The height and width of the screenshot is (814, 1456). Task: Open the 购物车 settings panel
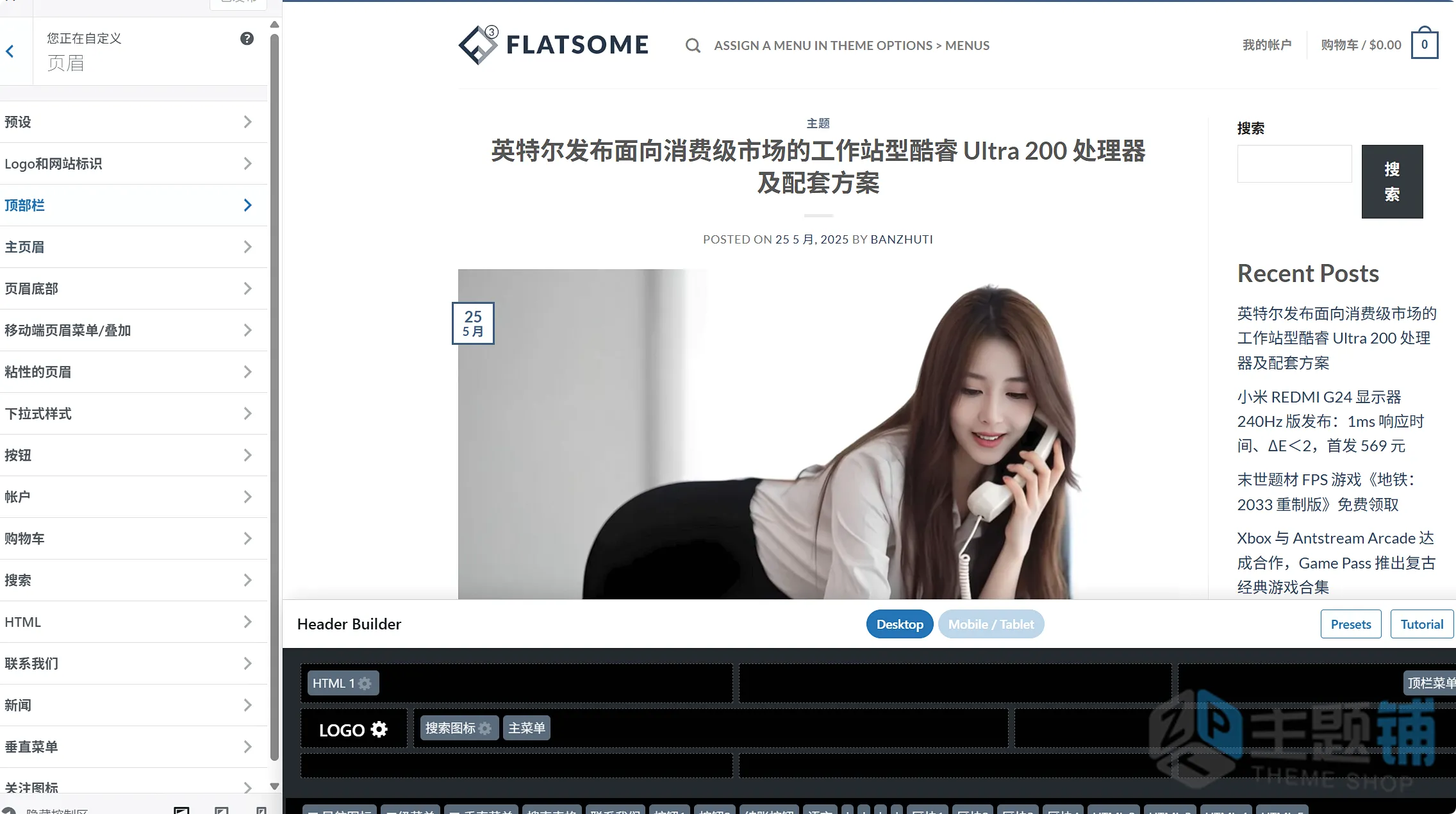point(133,538)
